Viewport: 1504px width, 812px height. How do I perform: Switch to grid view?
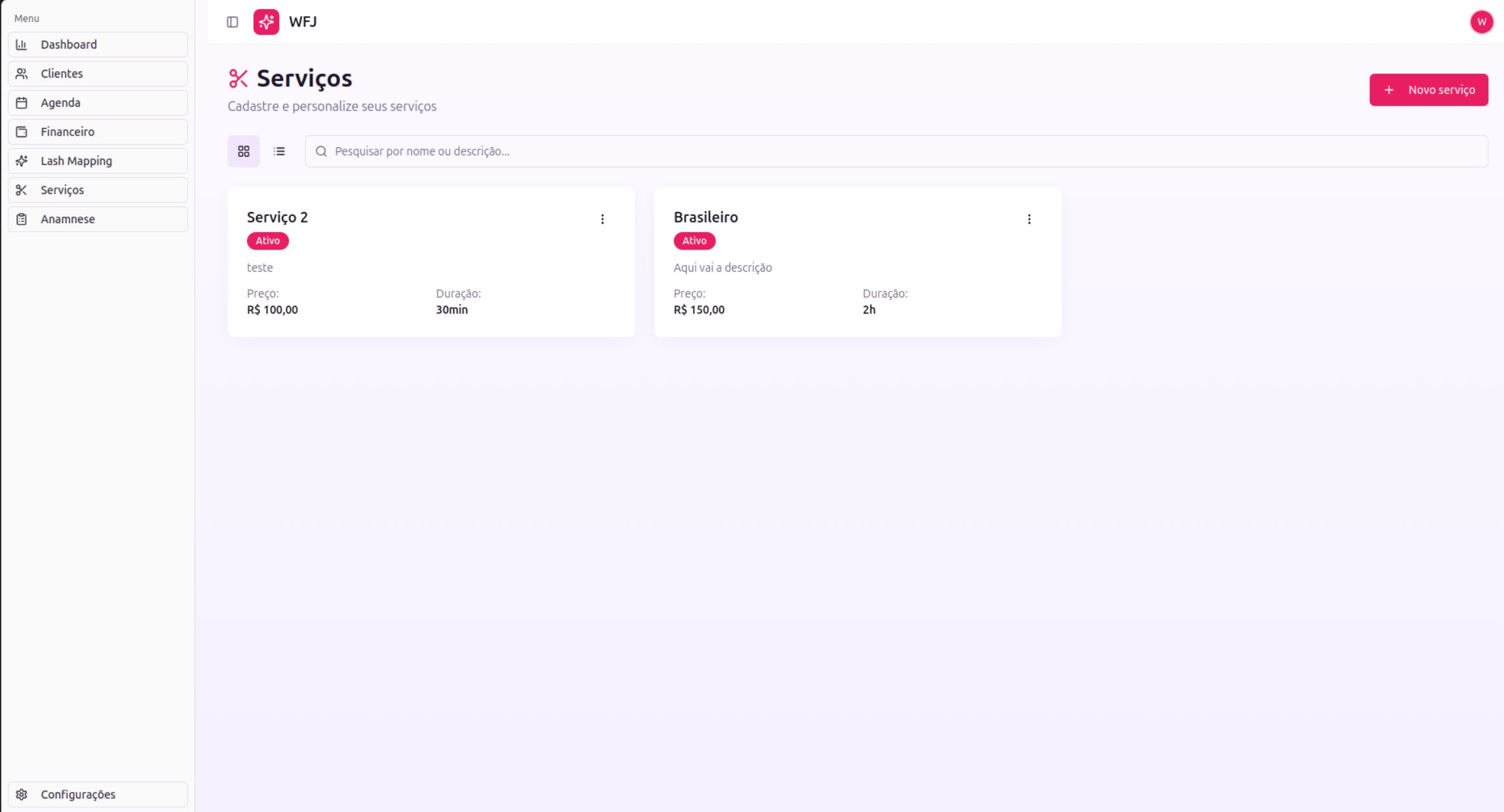(x=244, y=151)
